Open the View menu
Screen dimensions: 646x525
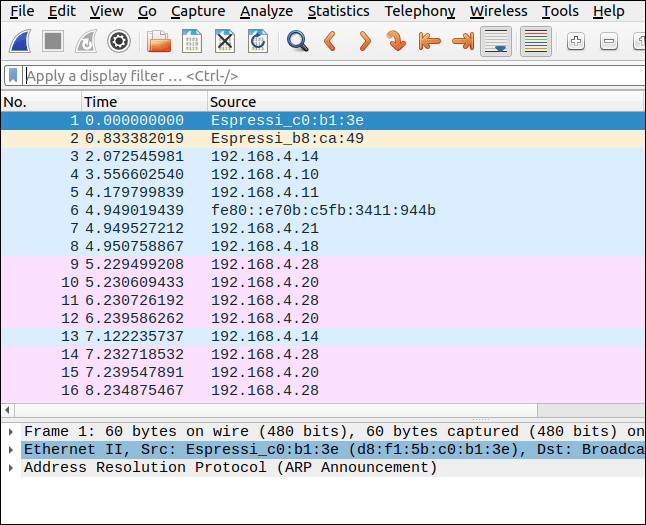[x=107, y=11]
